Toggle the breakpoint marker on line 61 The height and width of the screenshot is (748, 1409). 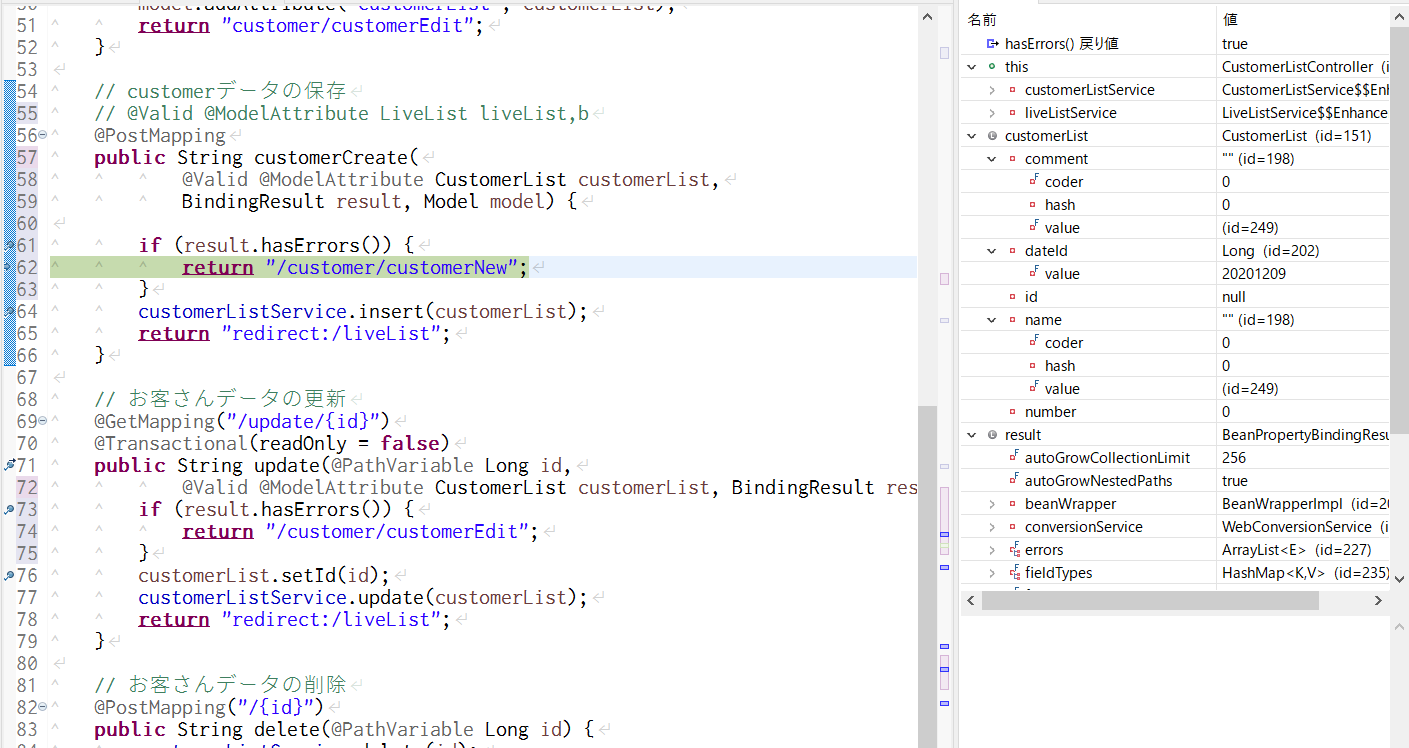[9, 245]
